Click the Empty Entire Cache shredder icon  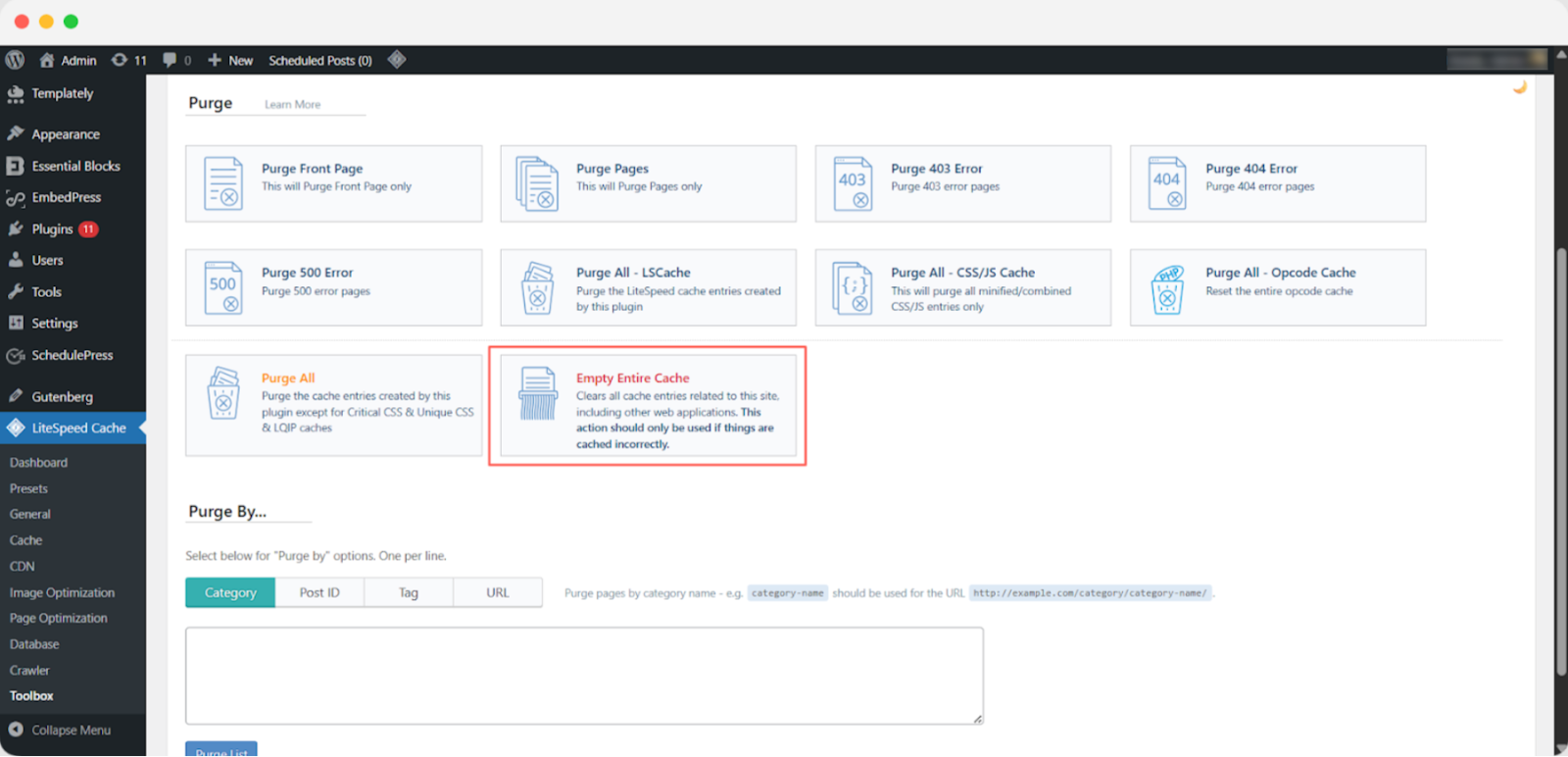click(538, 393)
